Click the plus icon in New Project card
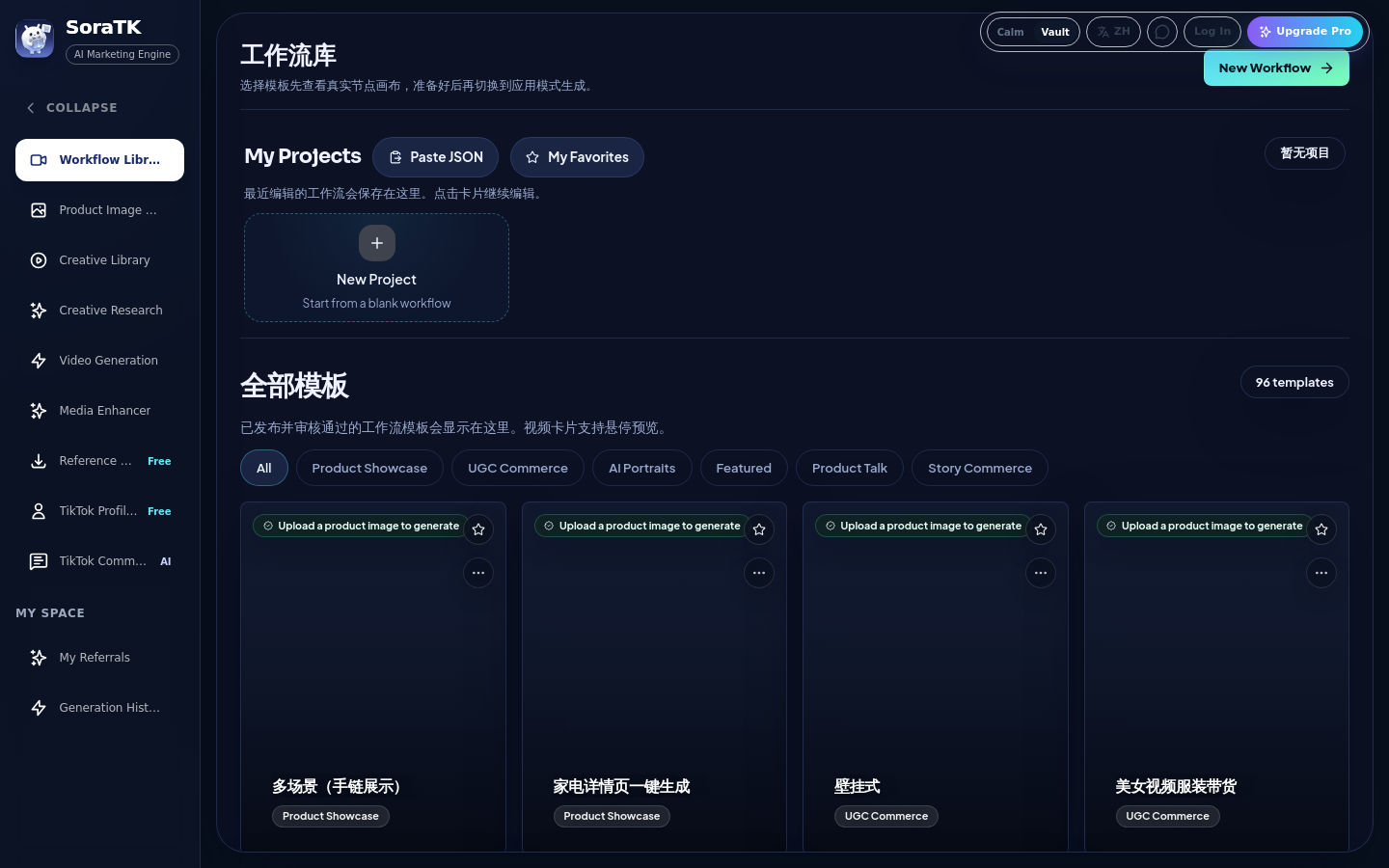The image size is (1389, 868). pyautogui.click(x=377, y=243)
